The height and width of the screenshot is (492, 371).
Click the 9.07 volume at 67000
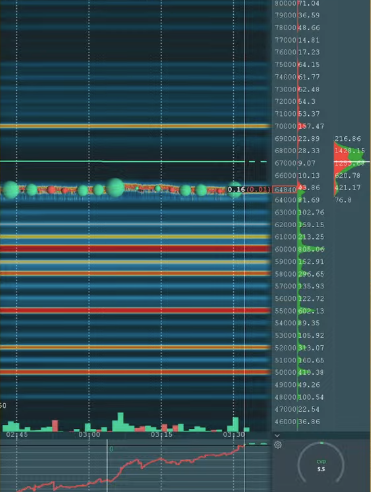coord(307,163)
